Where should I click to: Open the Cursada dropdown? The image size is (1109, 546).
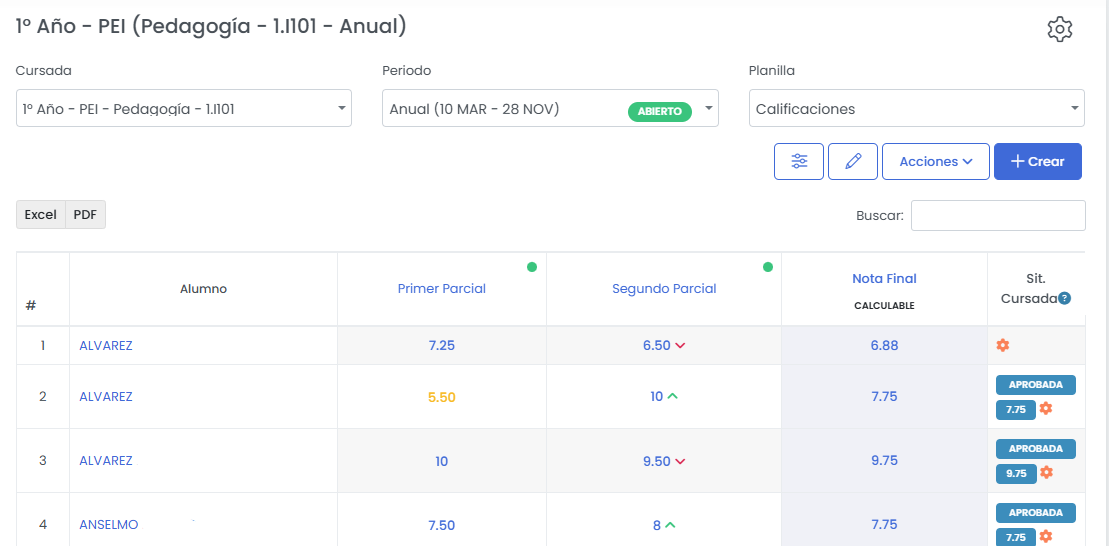pos(184,109)
